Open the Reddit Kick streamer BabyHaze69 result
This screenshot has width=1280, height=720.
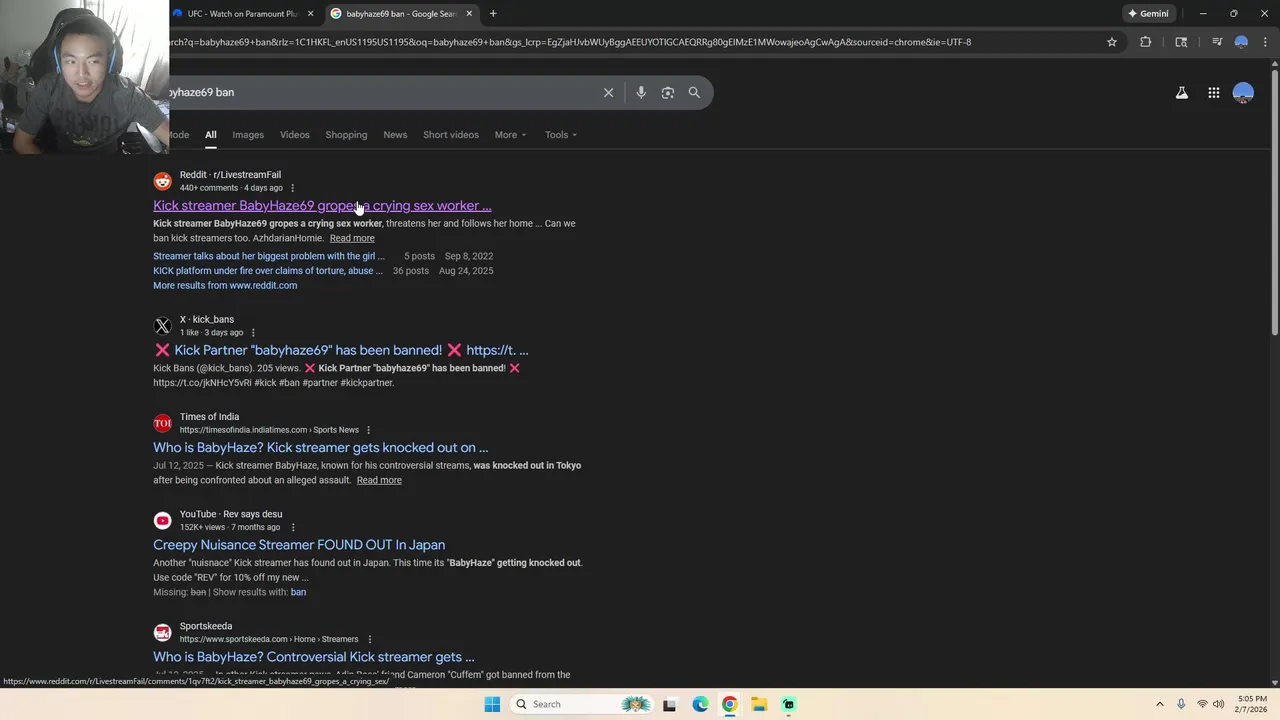pos(322,206)
